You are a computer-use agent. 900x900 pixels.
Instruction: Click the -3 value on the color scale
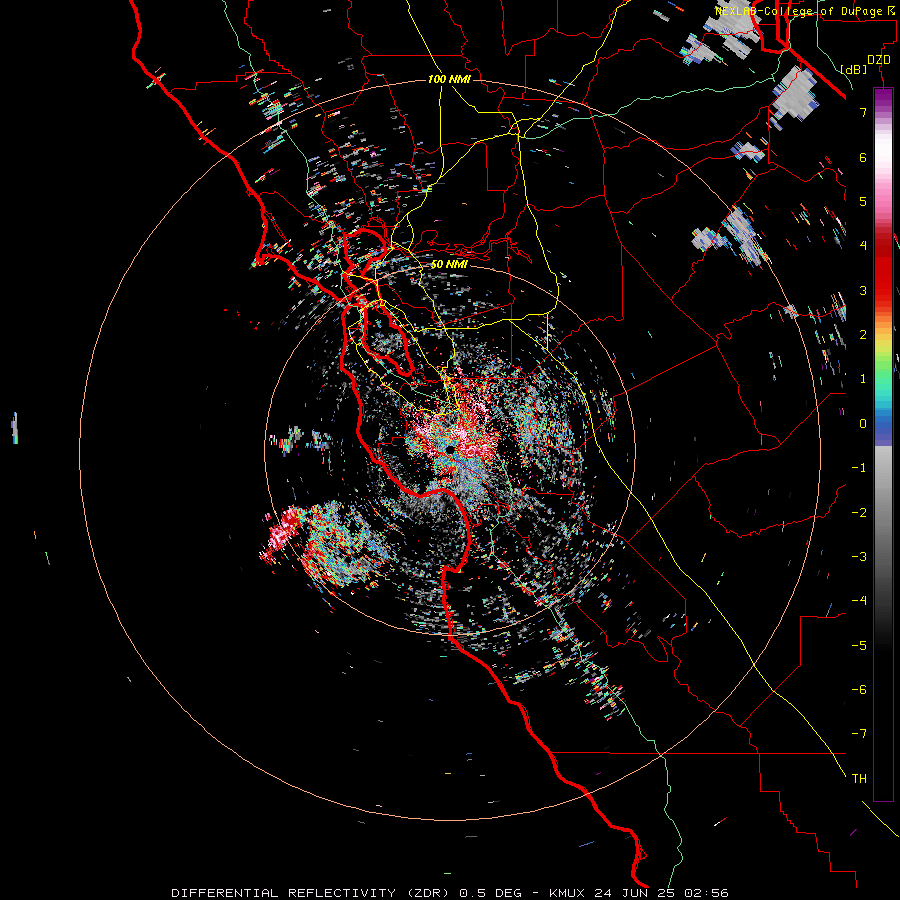pos(859,557)
